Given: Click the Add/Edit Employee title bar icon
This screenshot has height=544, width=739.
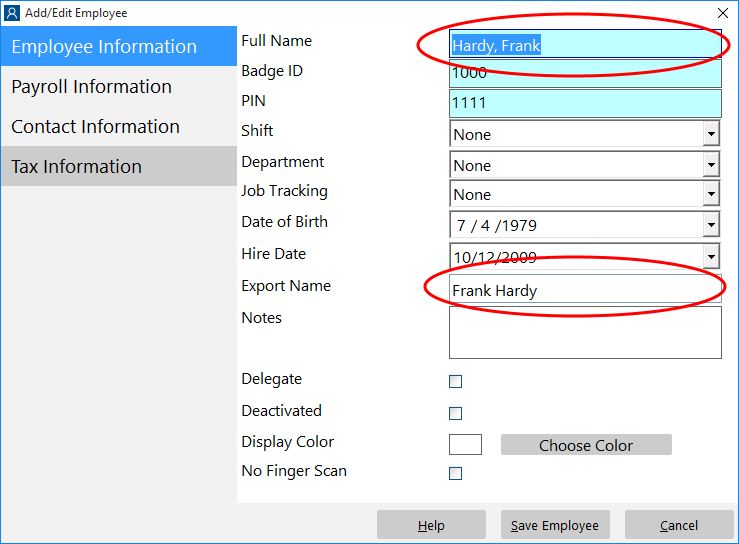Looking at the screenshot, I should click(x=12, y=13).
